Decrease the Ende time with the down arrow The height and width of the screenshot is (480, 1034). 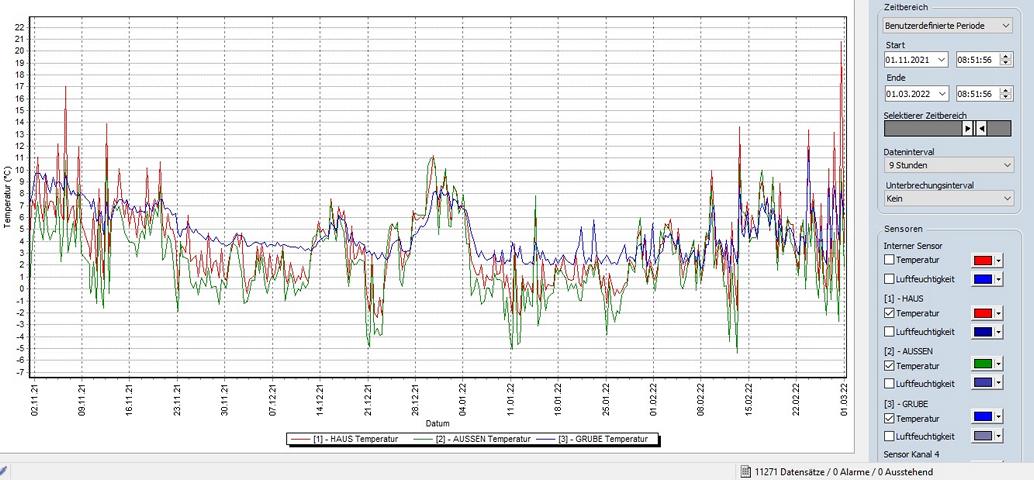1005,98
